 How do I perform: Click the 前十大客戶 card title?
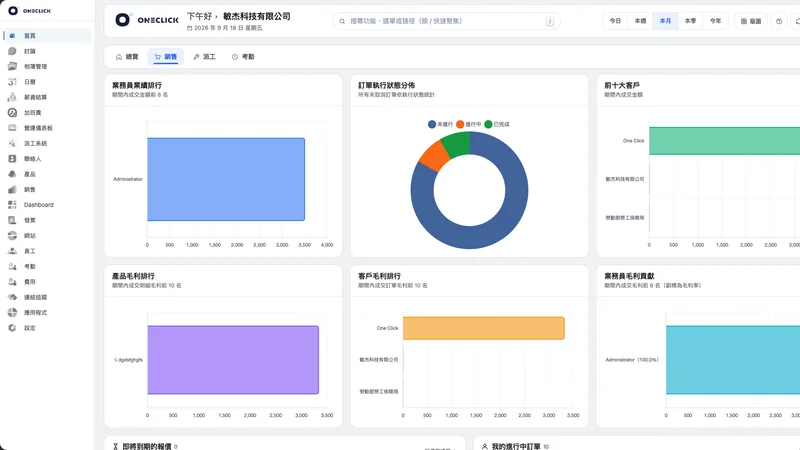point(622,85)
